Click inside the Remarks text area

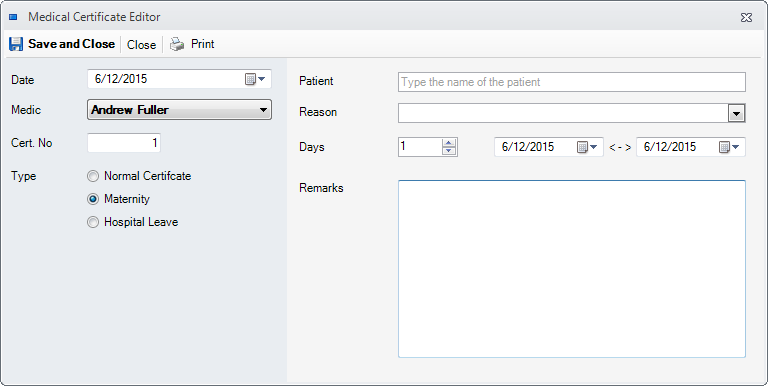[572, 268]
